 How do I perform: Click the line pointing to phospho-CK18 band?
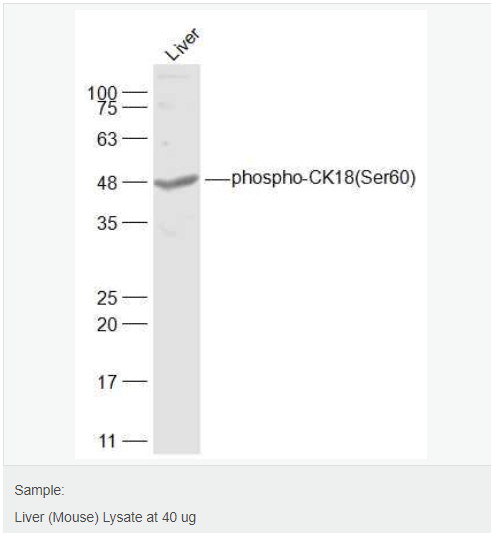[x=218, y=180]
